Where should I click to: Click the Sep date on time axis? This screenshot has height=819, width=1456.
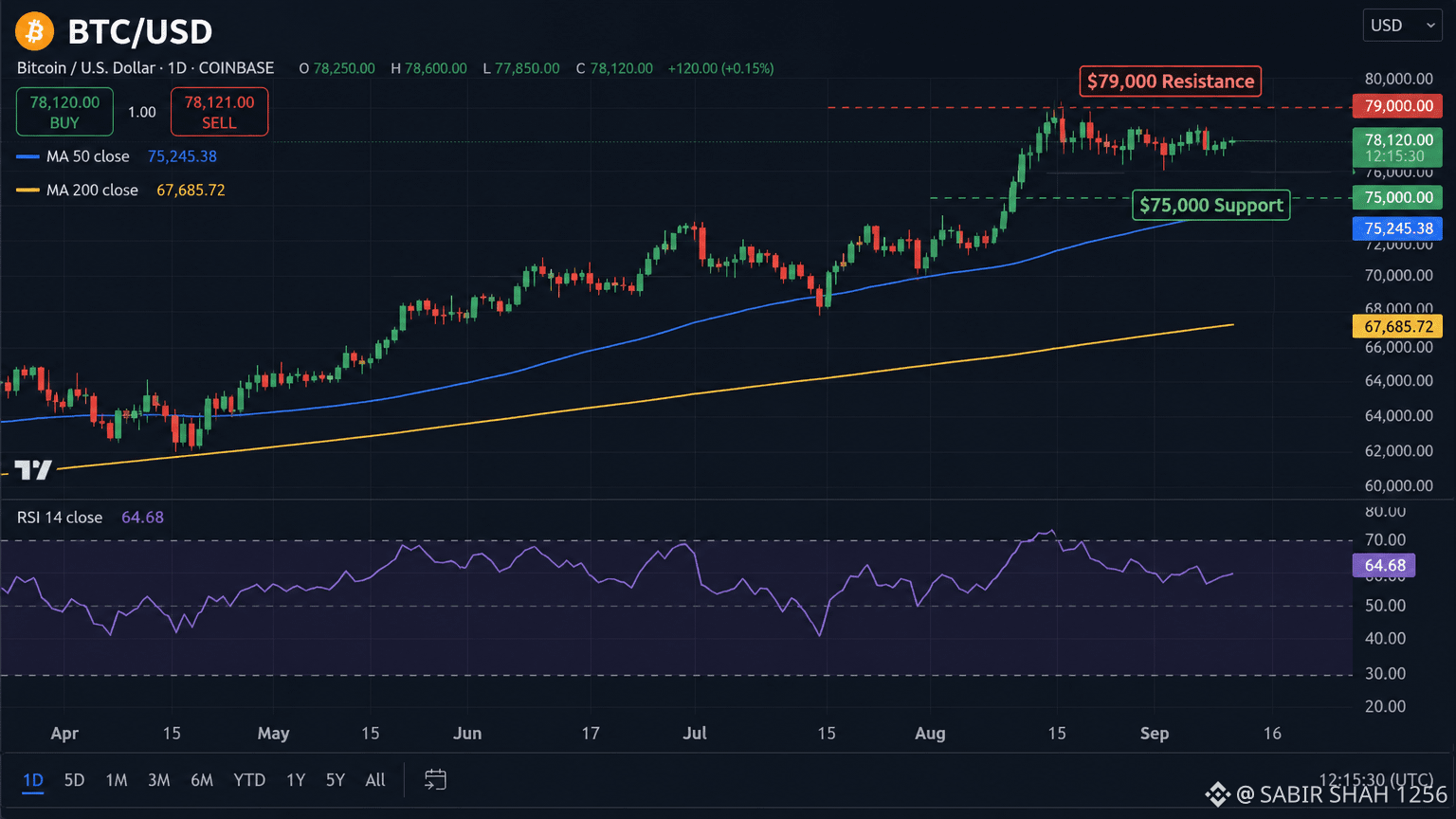1155,734
